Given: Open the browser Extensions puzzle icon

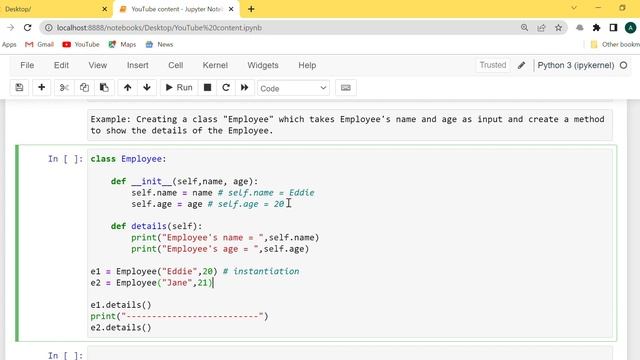Looking at the screenshot, I should (x=596, y=28).
